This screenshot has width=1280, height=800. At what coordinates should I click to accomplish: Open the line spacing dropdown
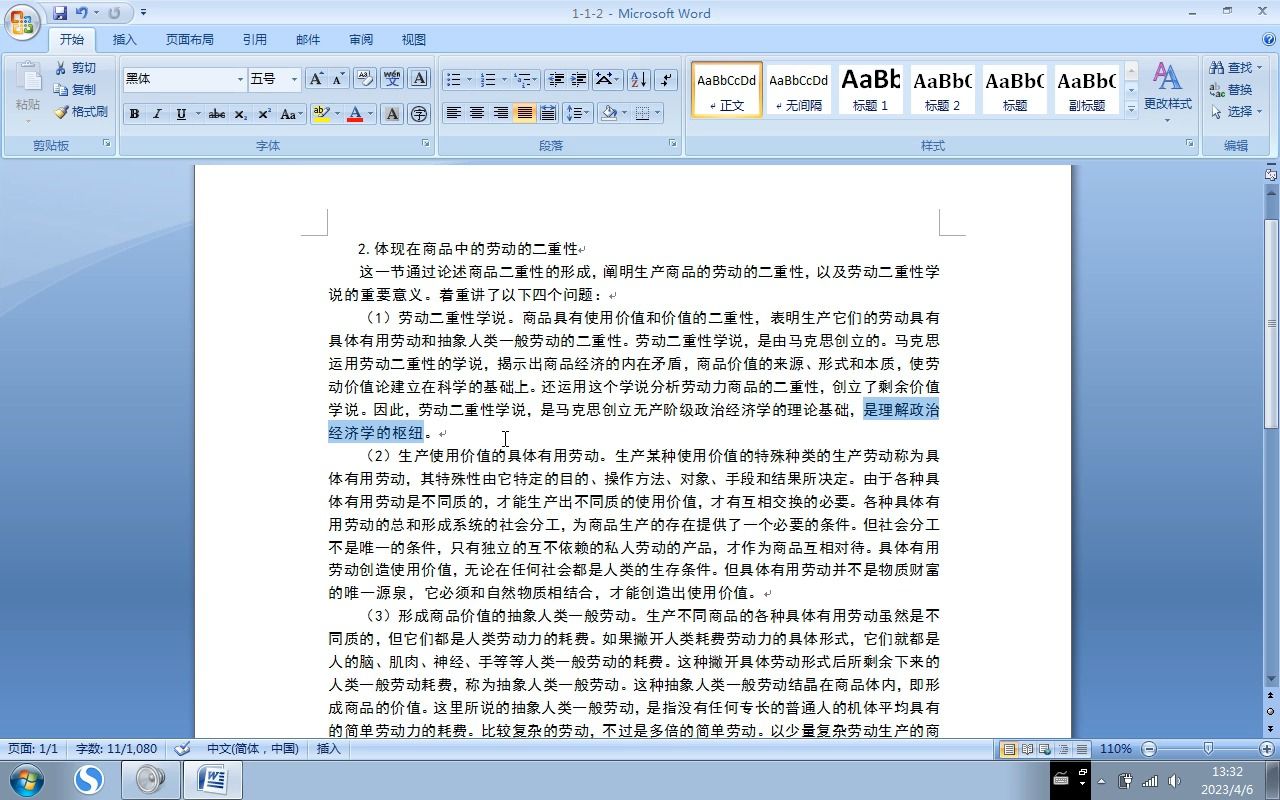pos(578,113)
